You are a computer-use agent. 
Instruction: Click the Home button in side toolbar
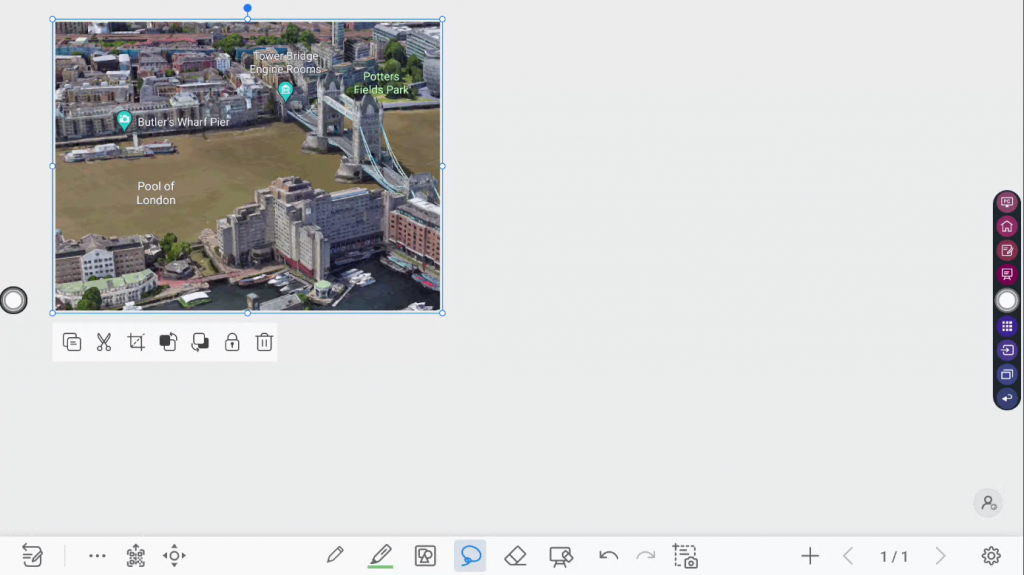coord(1007,226)
